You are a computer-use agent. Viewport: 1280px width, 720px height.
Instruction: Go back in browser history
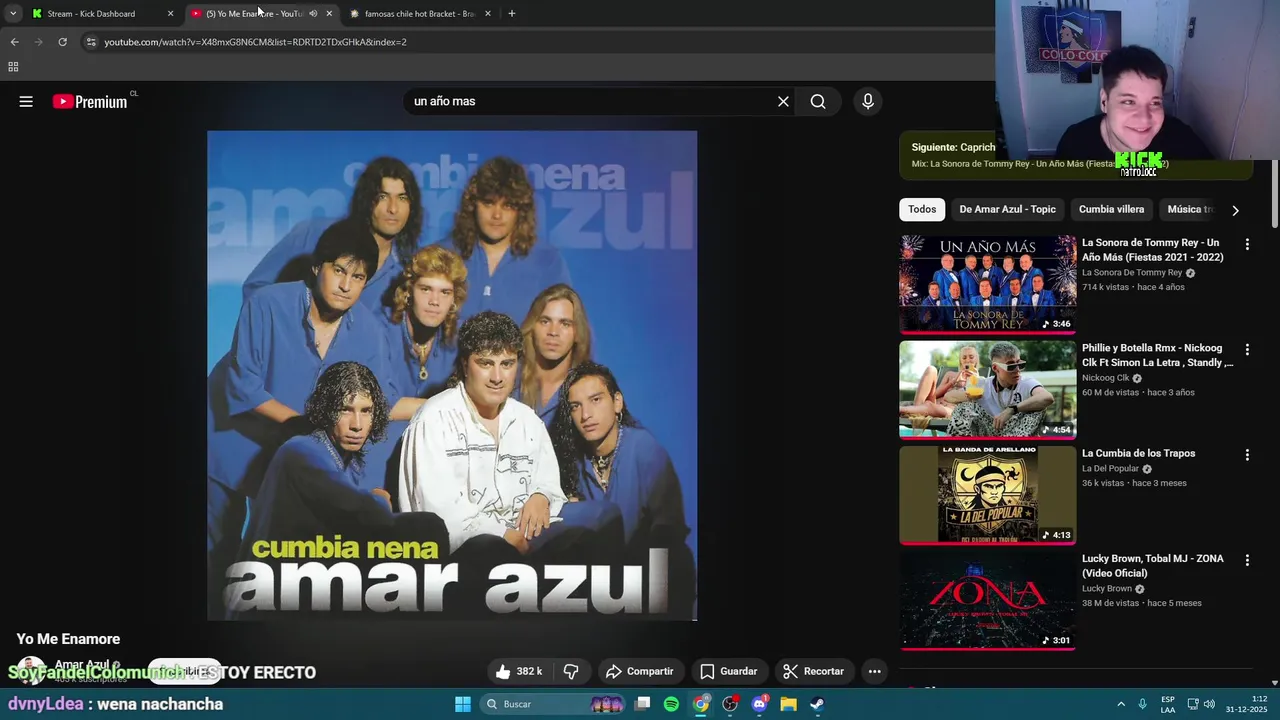point(14,42)
